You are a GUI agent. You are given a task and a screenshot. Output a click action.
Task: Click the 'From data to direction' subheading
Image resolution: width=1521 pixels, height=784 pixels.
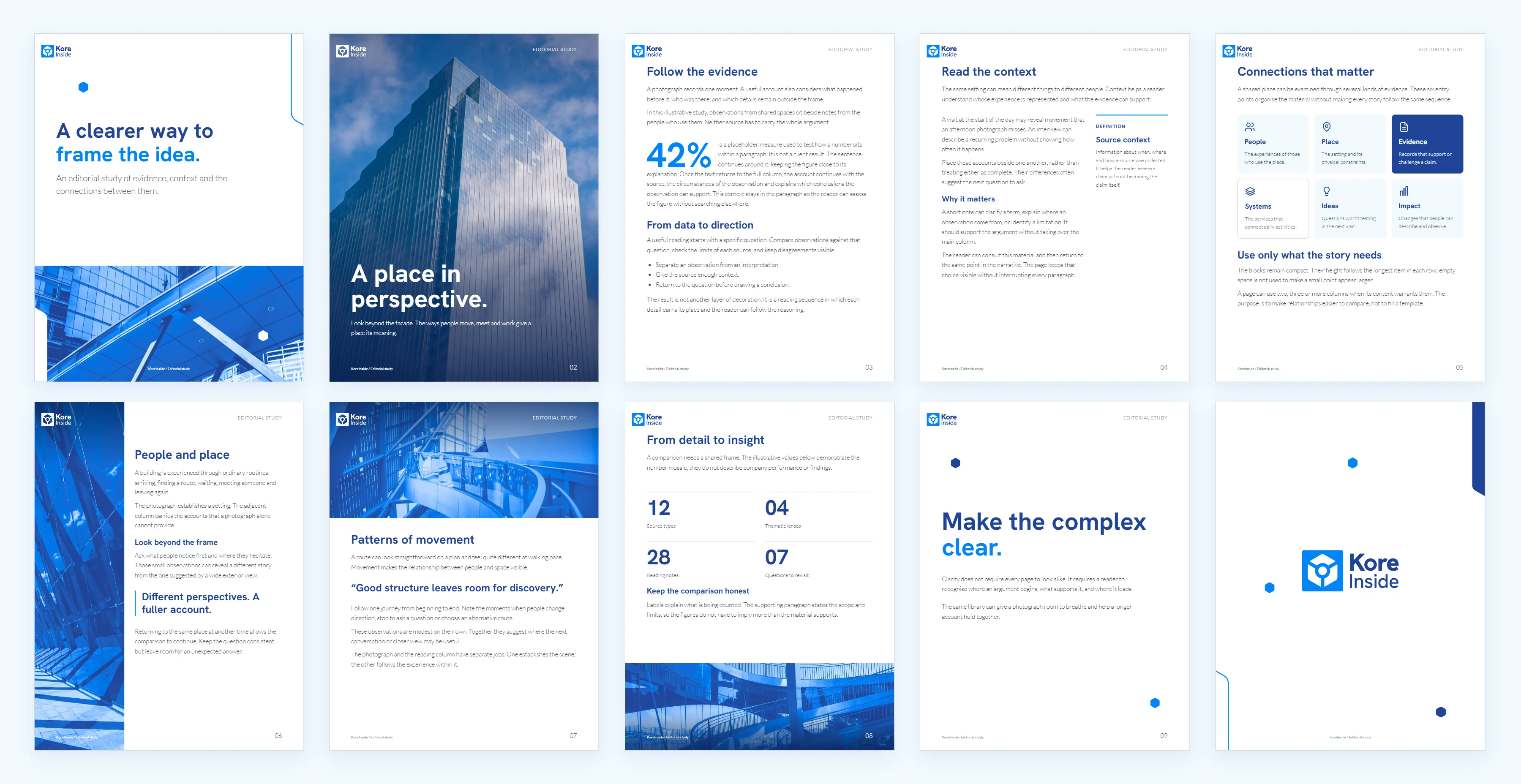coord(700,225)
